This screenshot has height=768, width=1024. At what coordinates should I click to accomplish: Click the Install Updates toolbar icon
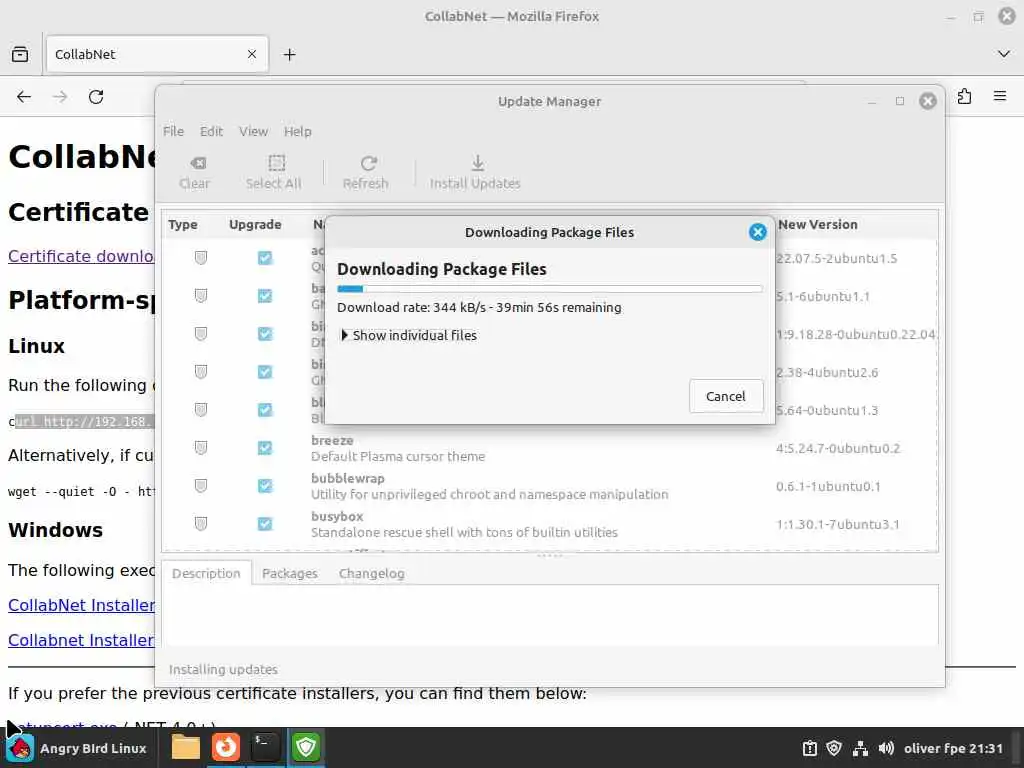click(x=475, y=172)
